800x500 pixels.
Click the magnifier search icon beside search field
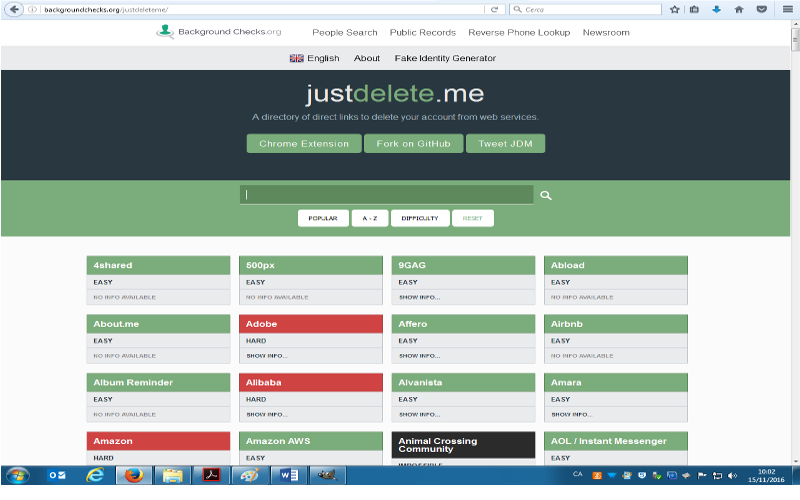pyautogui.click(x=546, y=196)
